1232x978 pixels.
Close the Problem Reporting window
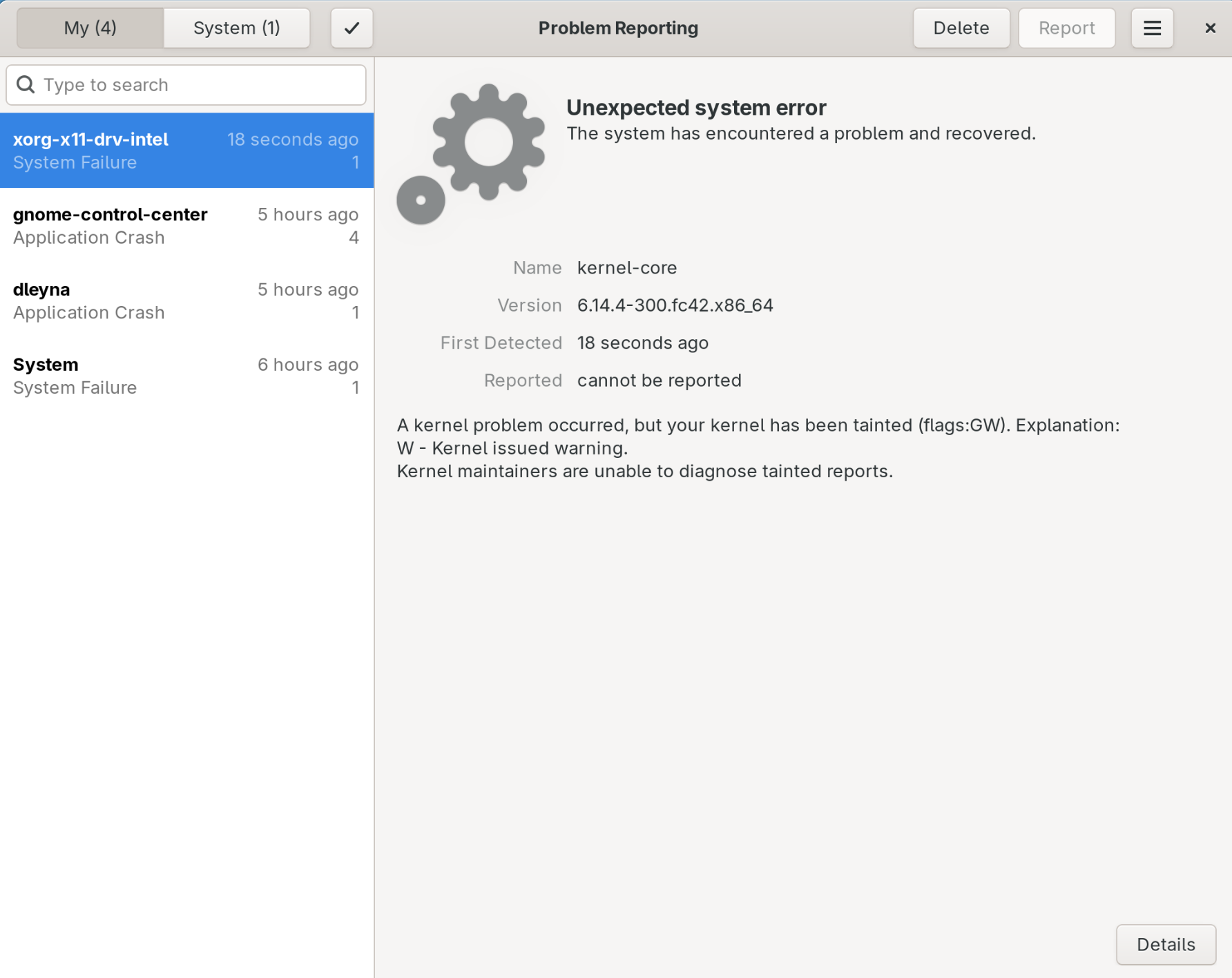tap(1210, 28)
